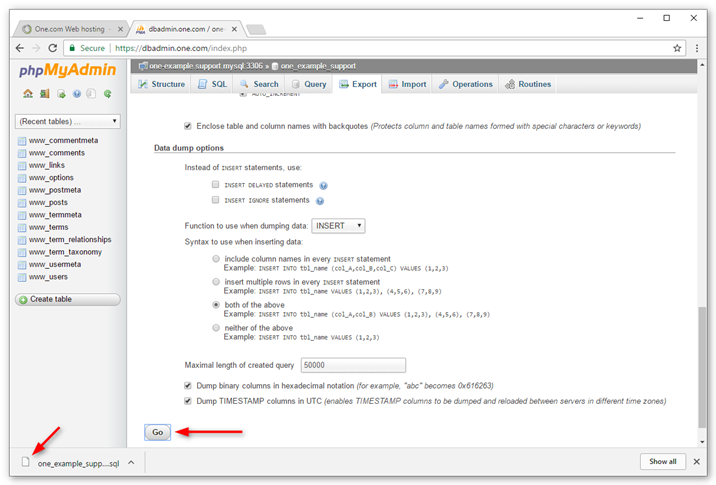Click the www_usermeta table icon

[21, 265]
